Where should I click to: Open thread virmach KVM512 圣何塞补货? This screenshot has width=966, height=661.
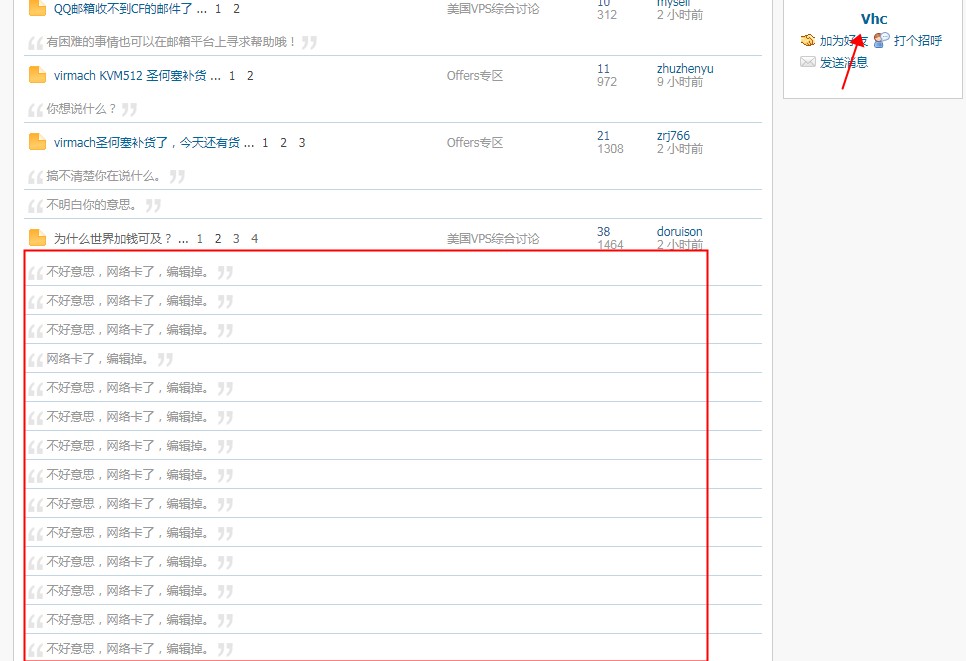click(129, 76)
